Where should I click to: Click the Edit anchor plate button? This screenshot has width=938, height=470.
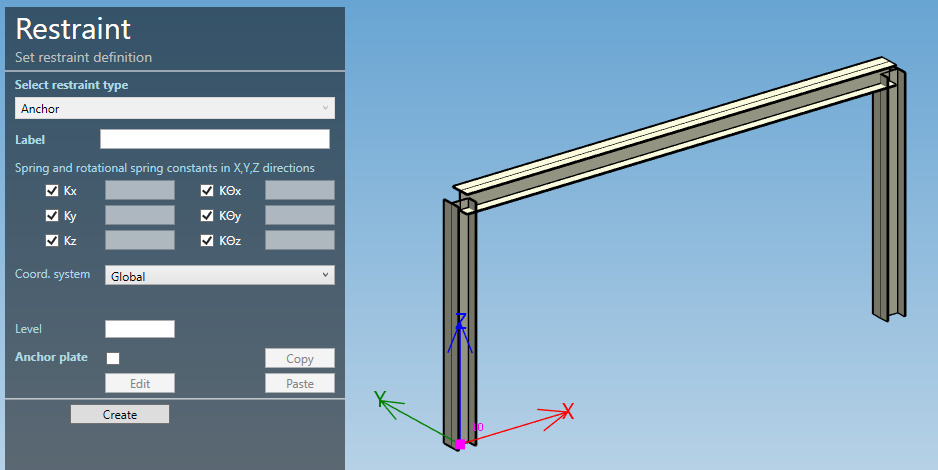coord(140,383)
